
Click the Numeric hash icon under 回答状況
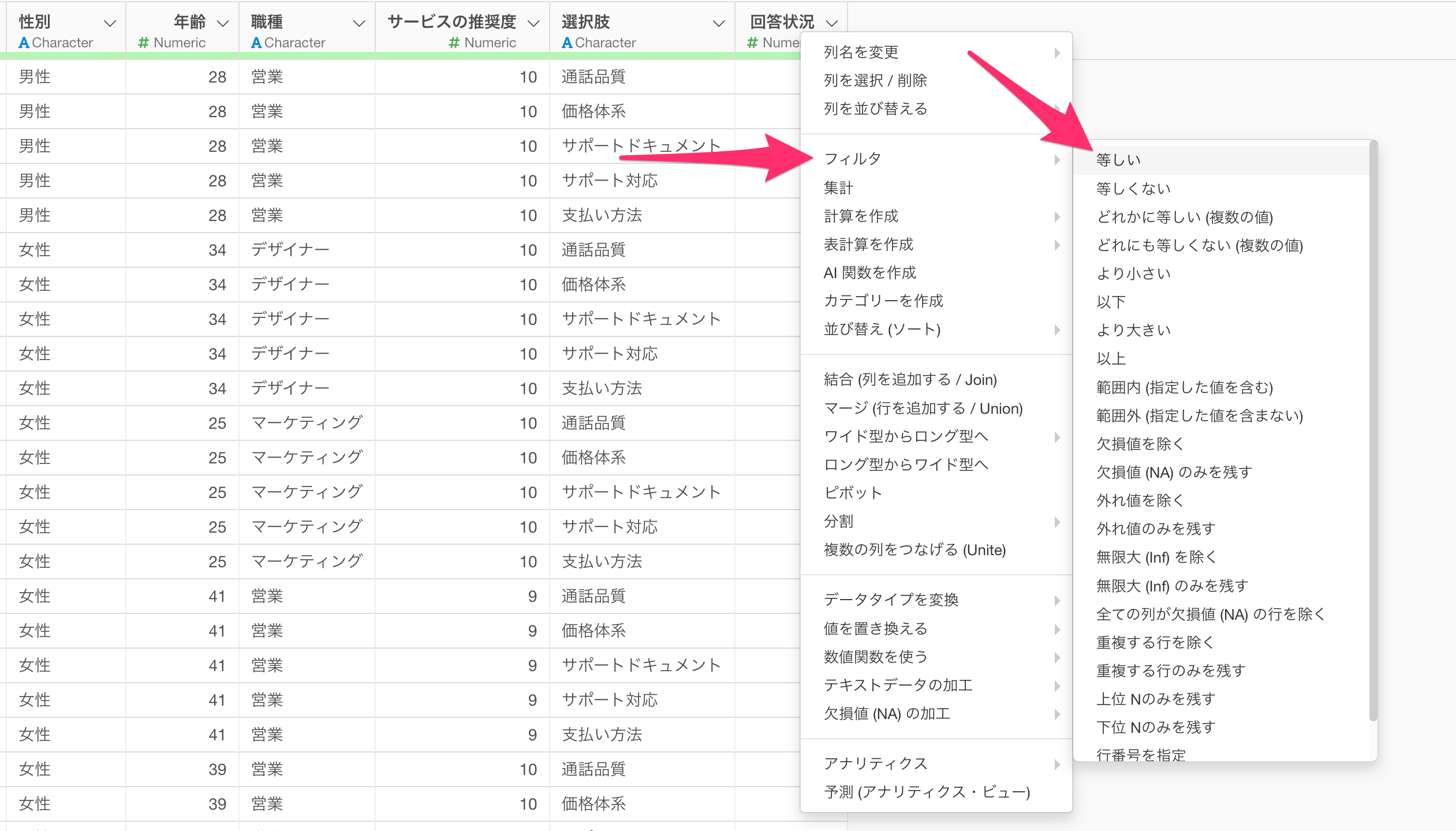point(752,43)
